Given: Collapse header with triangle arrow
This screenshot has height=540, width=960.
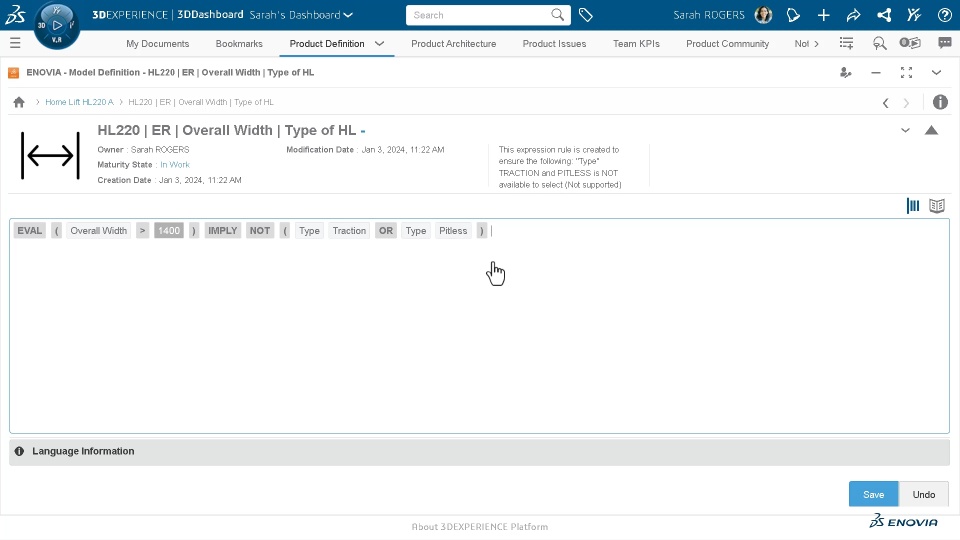Looking at the screenshot, I should coord(931,130).
